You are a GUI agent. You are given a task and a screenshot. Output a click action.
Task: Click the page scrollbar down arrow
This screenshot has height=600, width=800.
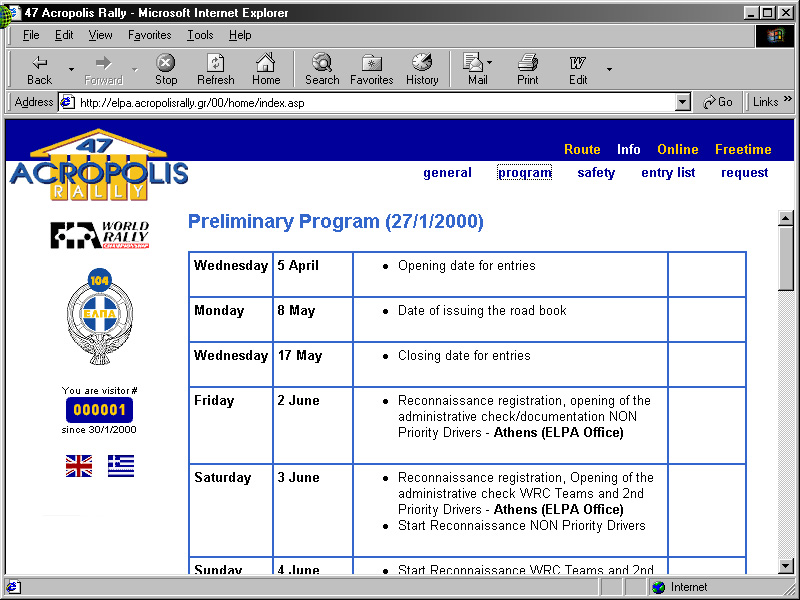pos(786,565)
